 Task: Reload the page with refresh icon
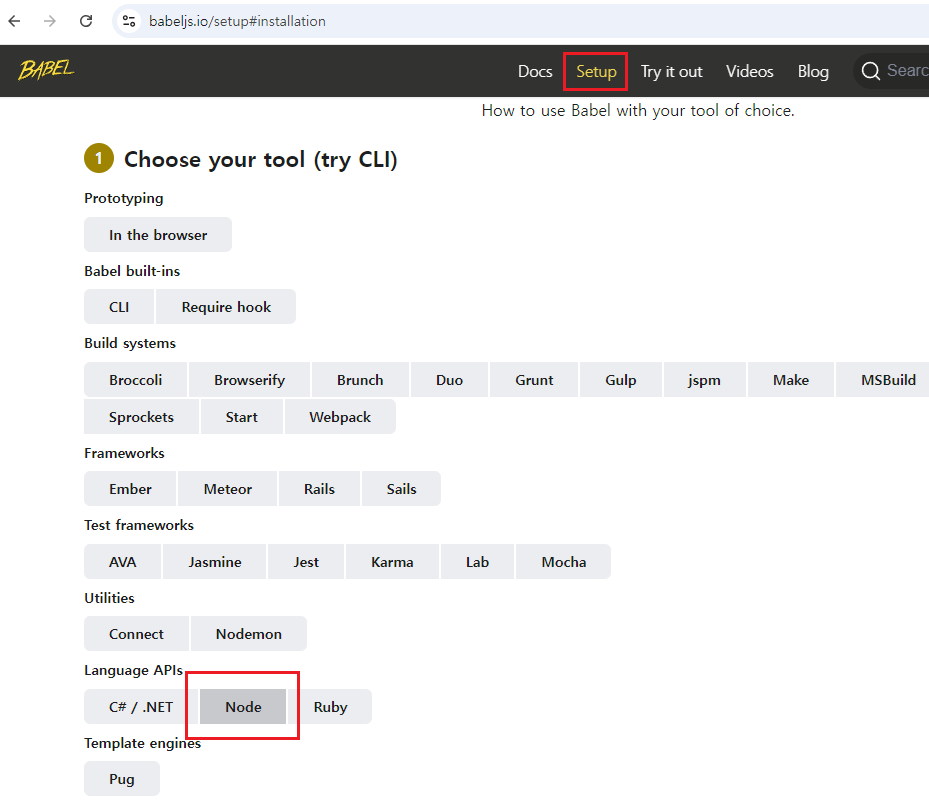86,21
